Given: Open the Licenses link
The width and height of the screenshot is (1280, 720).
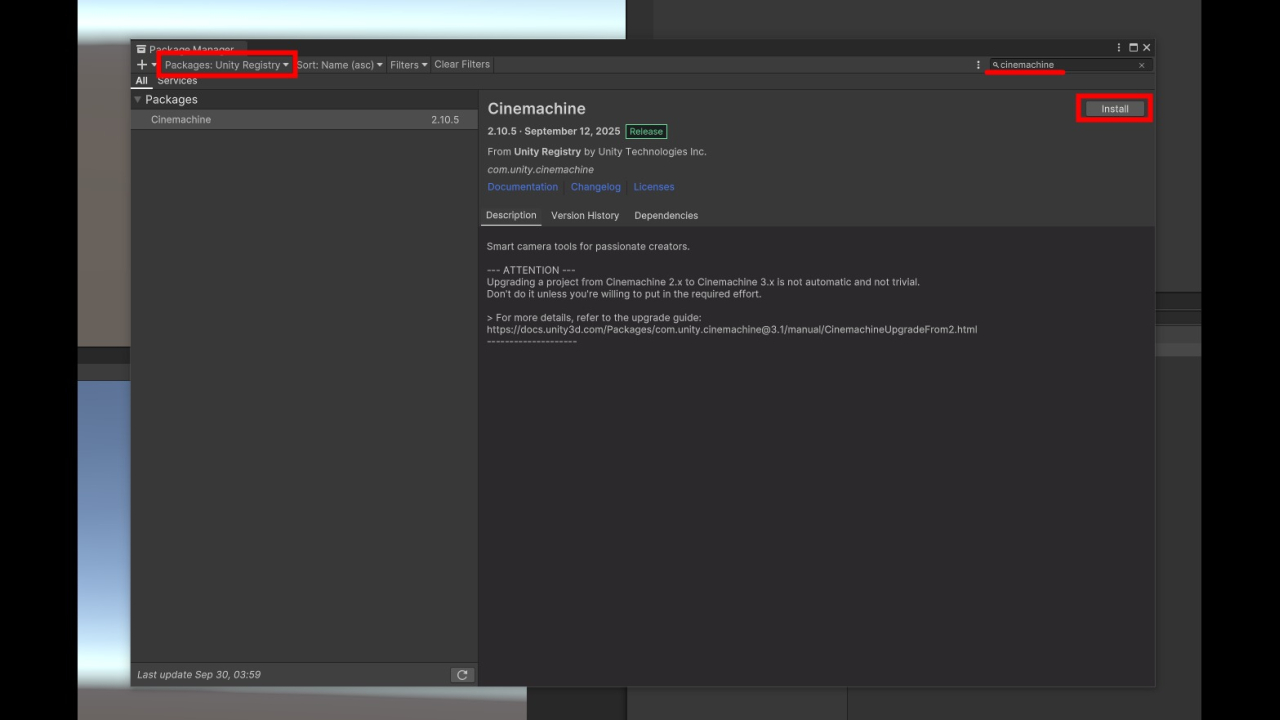Looking at the screenshot, I should [654, 187].
